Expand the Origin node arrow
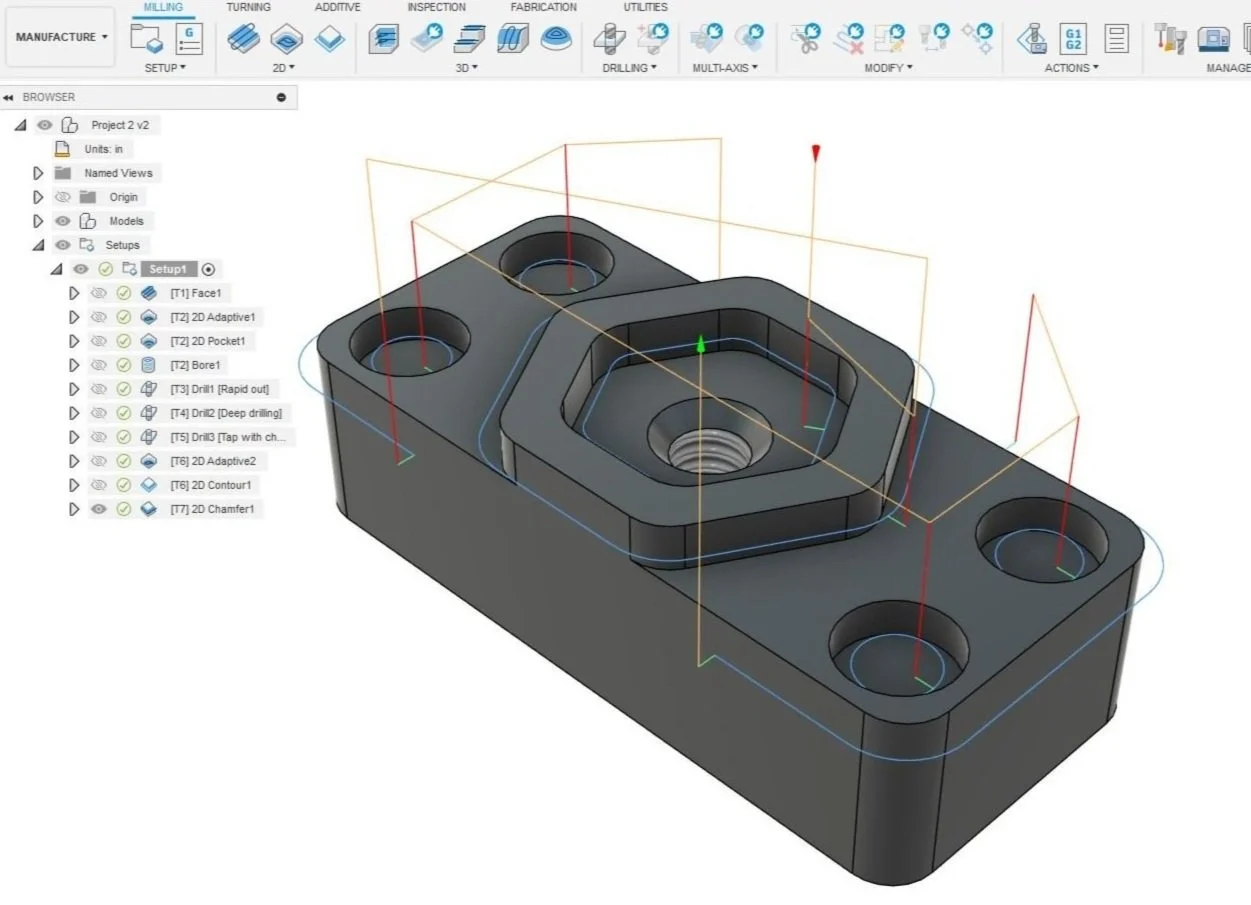The width and height of the screenshot is (1251, 905). 38,197
